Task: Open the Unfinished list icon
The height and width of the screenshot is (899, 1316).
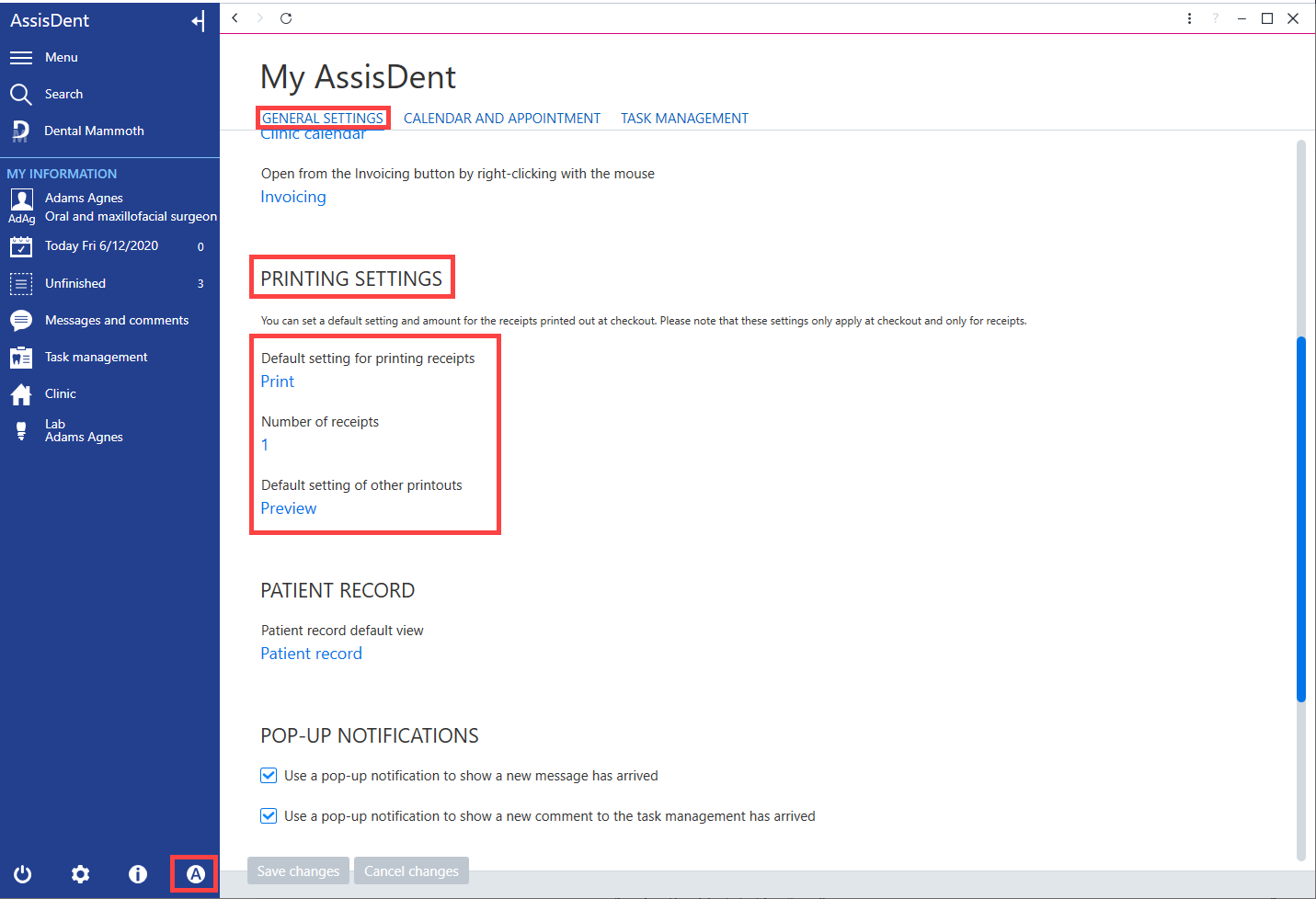Action: pos(21,284)
